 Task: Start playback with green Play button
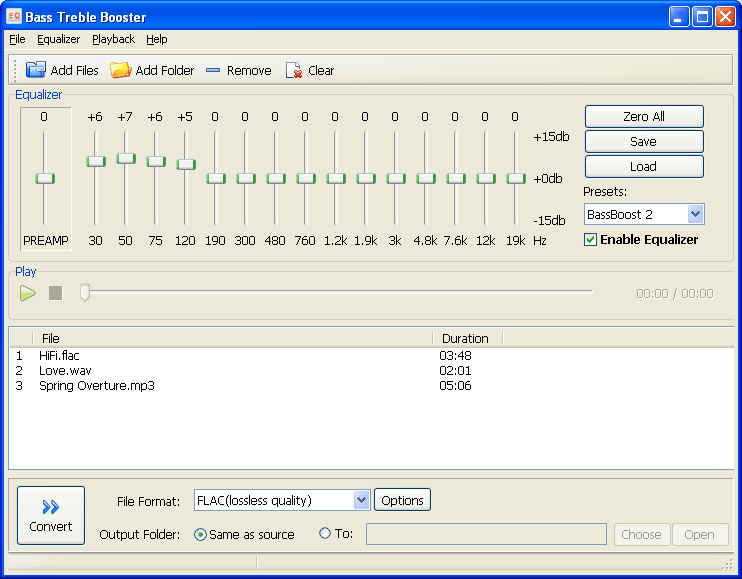(x=28, y=293)
